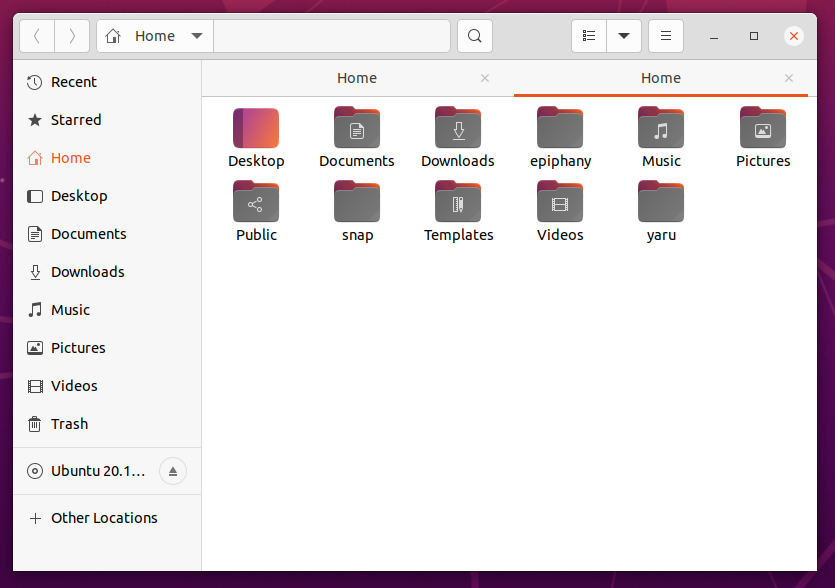Click the Trash bin icon in sidebar
Image resolution: width=835 pixels, height=588 pixels.
35,424
